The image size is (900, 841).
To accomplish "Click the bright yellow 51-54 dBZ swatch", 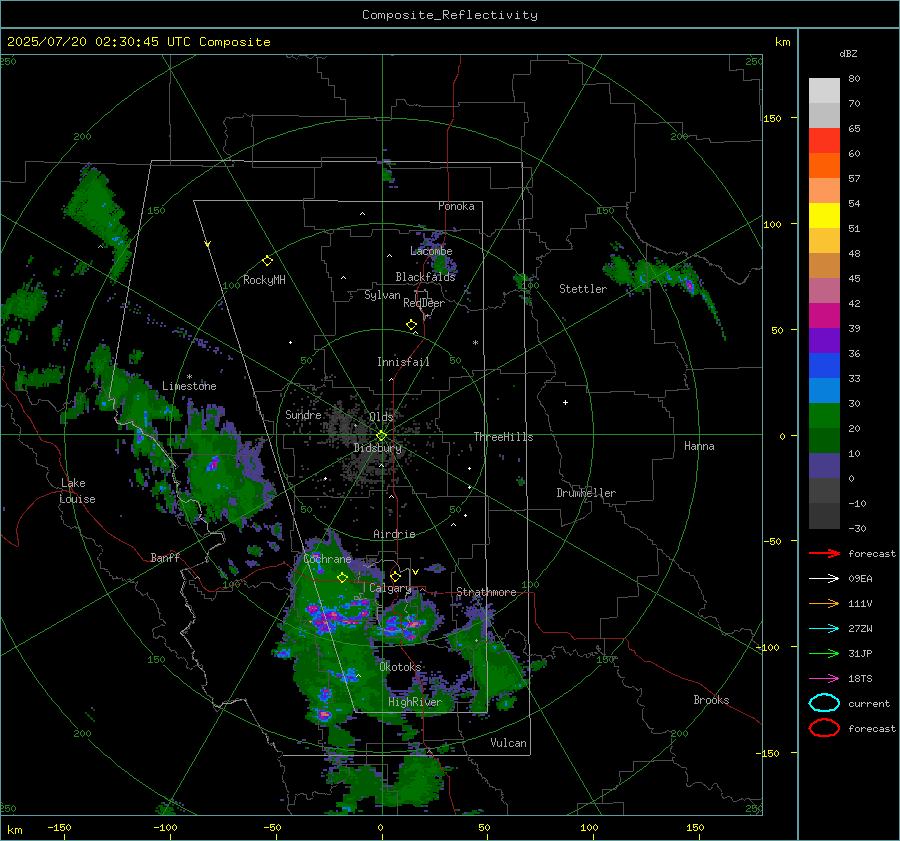I will point(824,216).
